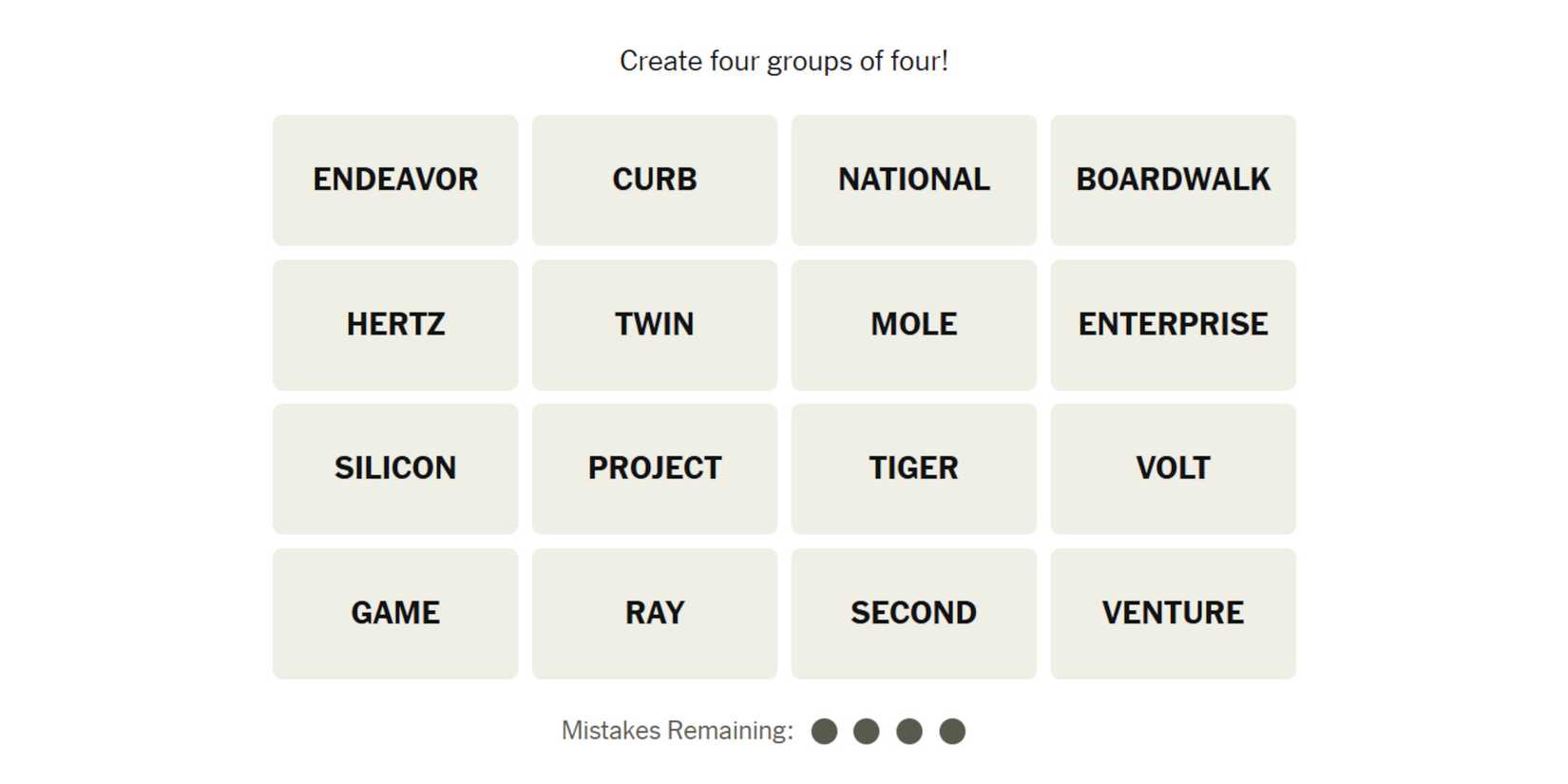Image resolution: width=1568 pixels, height=784 pixels.
Task: Select the VOLT tile
Action: coord(1173,468)
